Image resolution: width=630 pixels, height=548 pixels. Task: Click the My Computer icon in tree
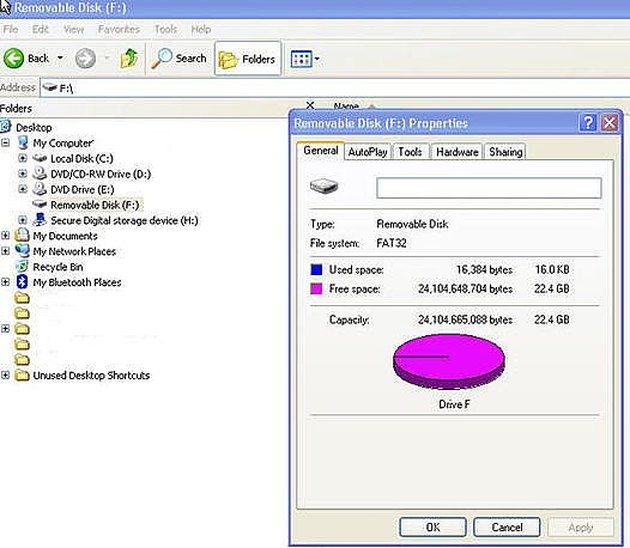(x=23, y=142)
